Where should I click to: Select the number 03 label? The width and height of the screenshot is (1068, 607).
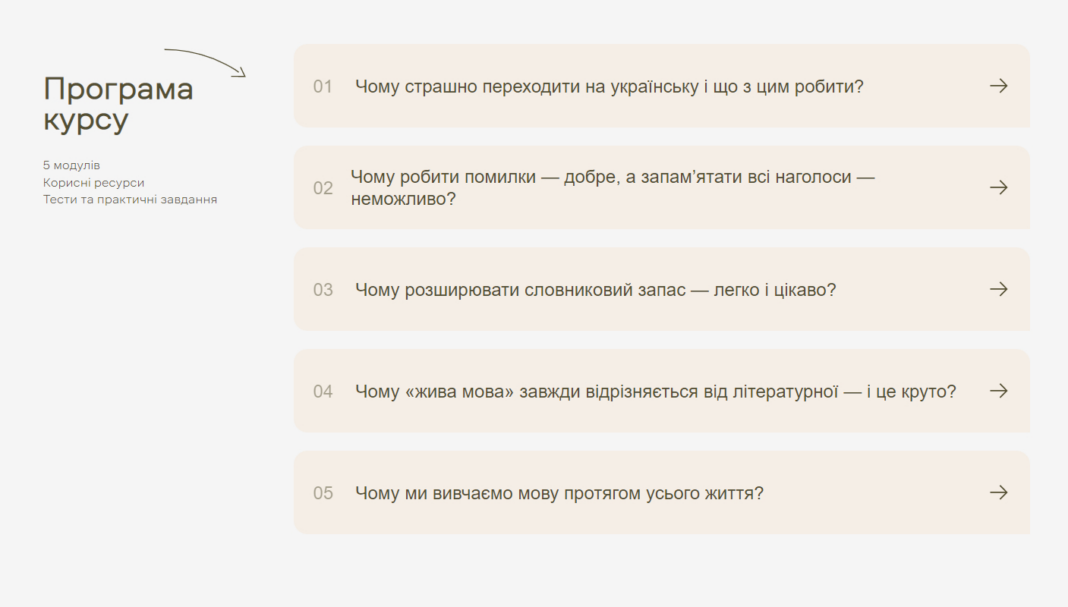point(323,290)
